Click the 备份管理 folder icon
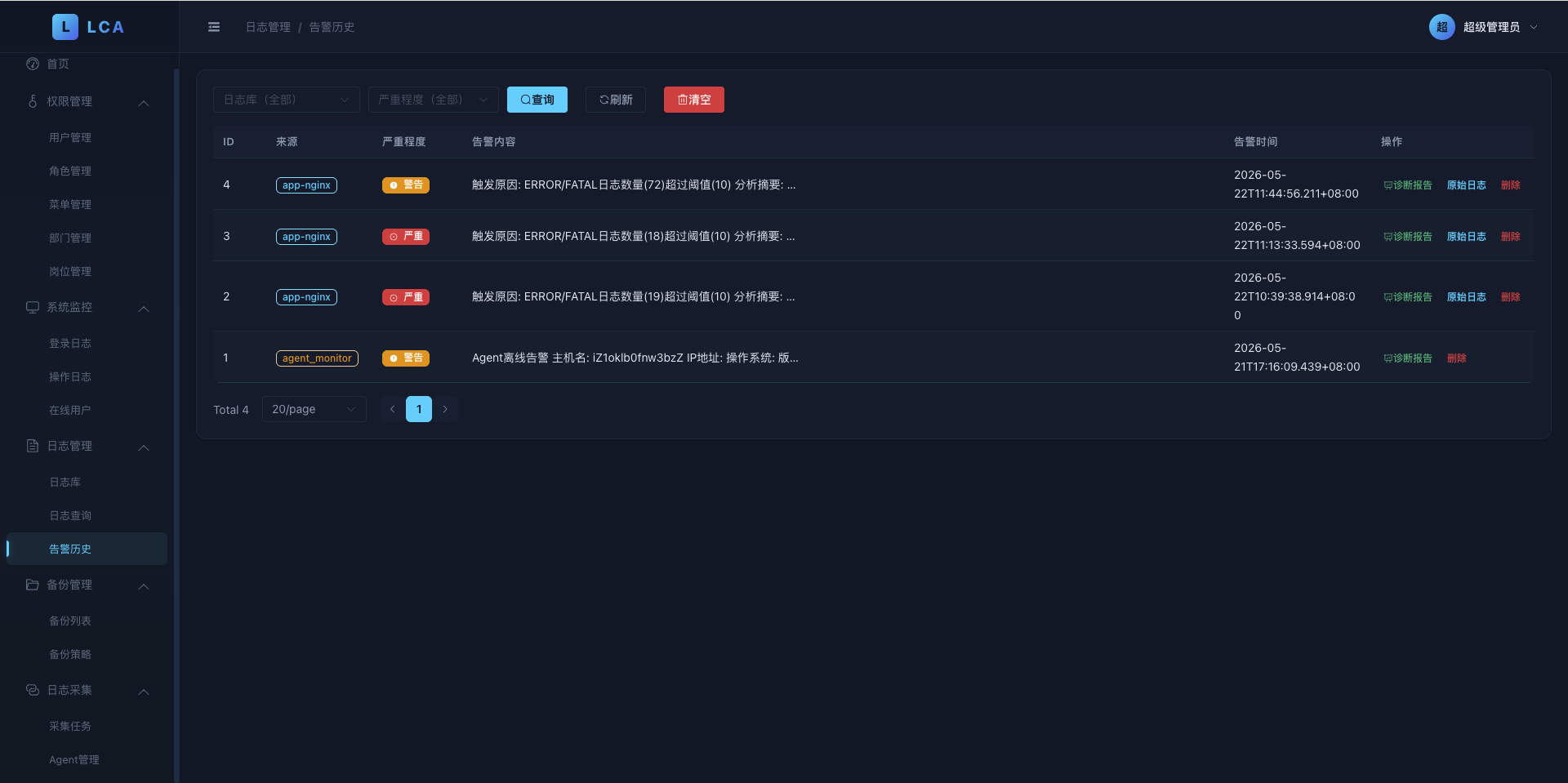1568x783 pixels. 33,585
